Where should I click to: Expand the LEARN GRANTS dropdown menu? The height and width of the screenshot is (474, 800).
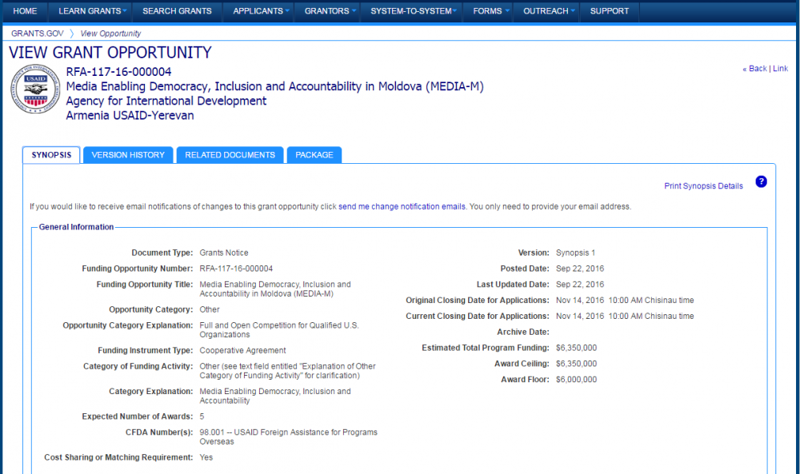(92, 11)
